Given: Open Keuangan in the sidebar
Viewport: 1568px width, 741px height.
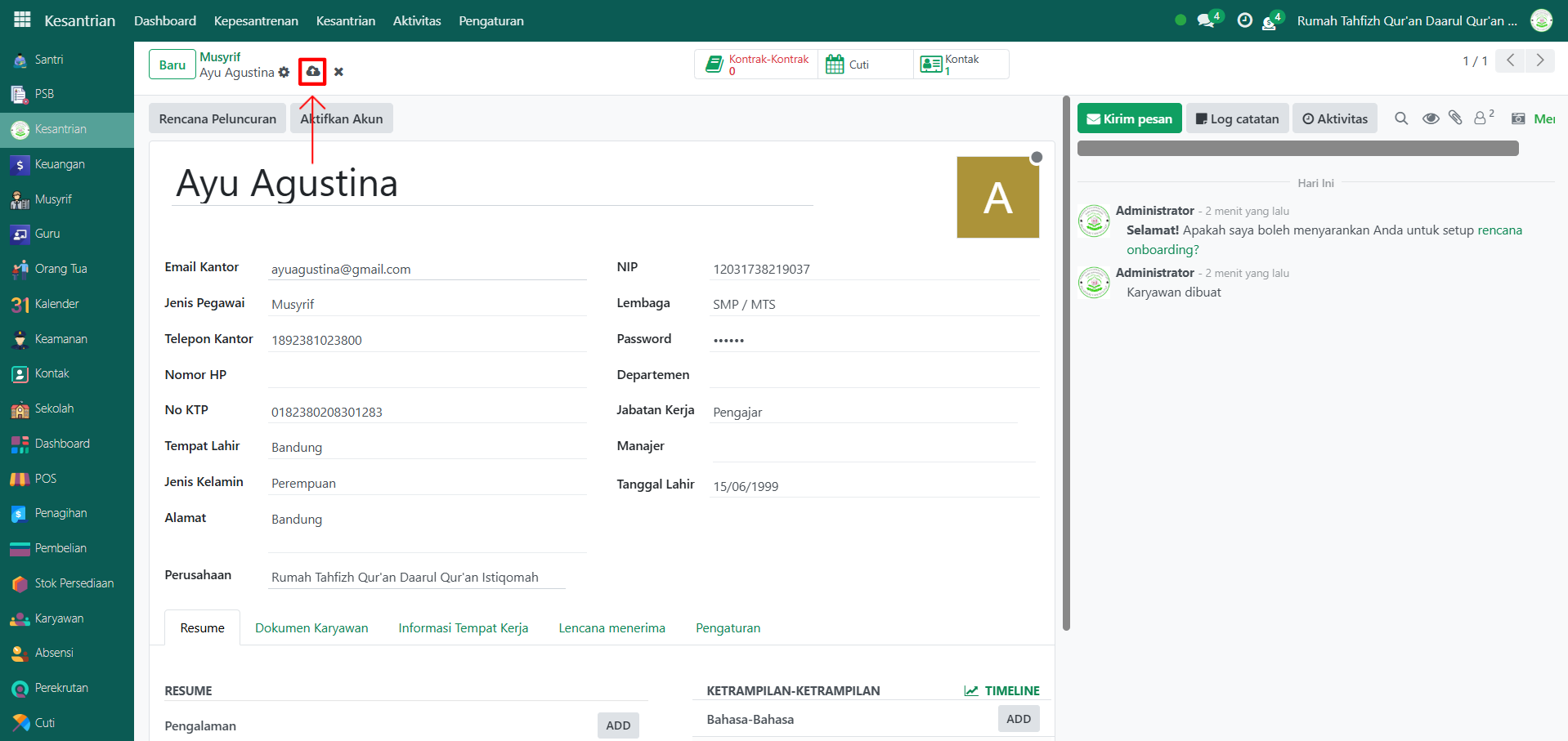Looking at the screenshot, I should pos(60,164).
